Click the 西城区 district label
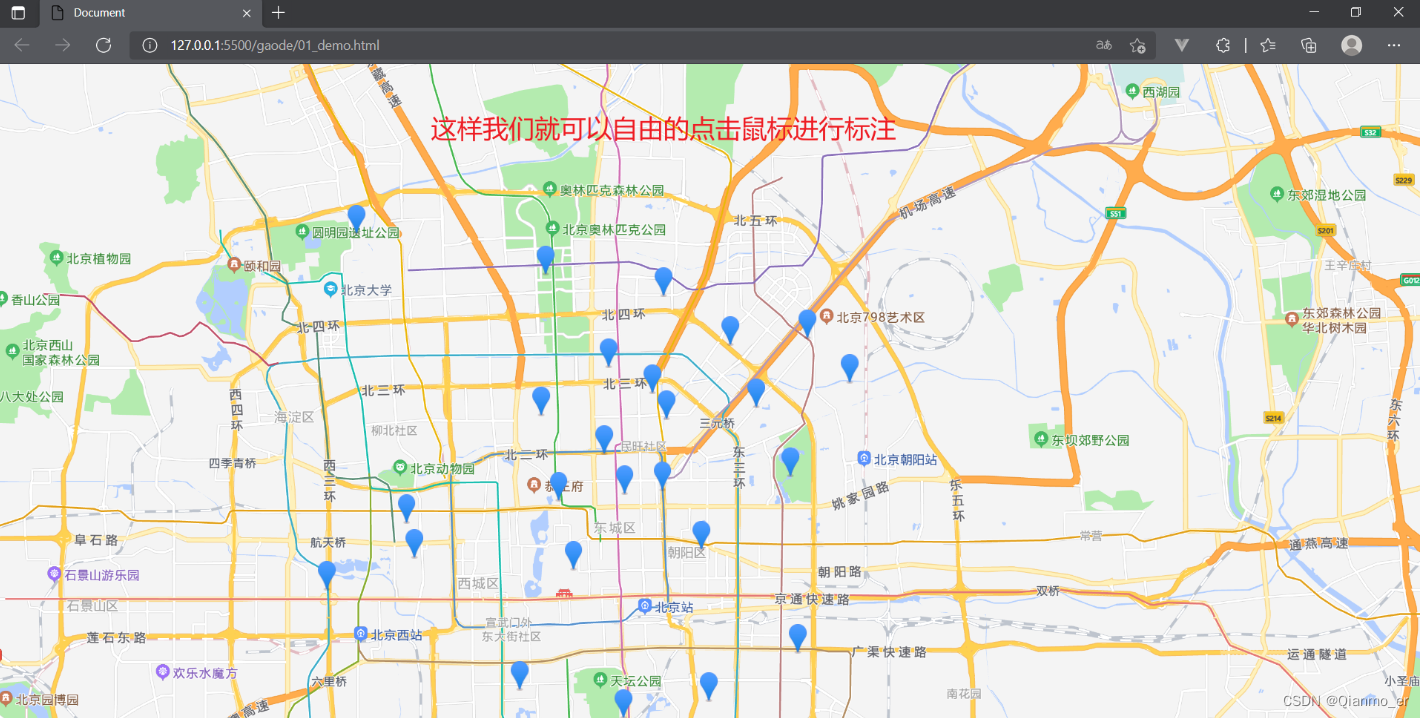Viewport: 1424px width, 718px height. (478, 583)
